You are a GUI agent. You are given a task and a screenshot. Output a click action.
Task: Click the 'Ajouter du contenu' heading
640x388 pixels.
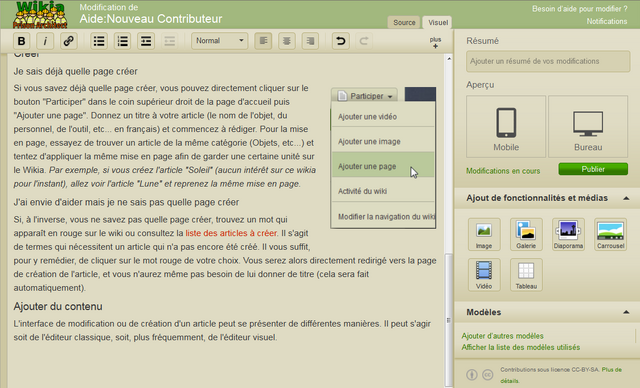[x=58, y=306]
